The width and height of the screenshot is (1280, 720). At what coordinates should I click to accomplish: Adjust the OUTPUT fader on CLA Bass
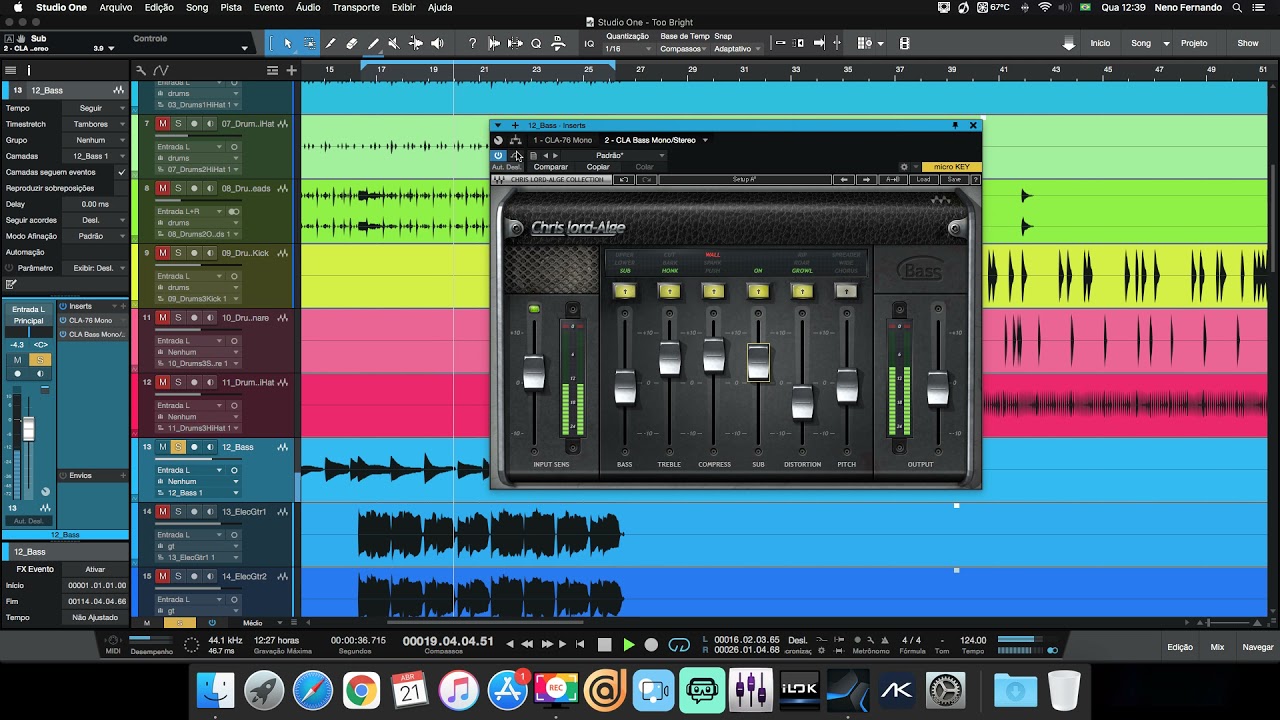point(937,388)
